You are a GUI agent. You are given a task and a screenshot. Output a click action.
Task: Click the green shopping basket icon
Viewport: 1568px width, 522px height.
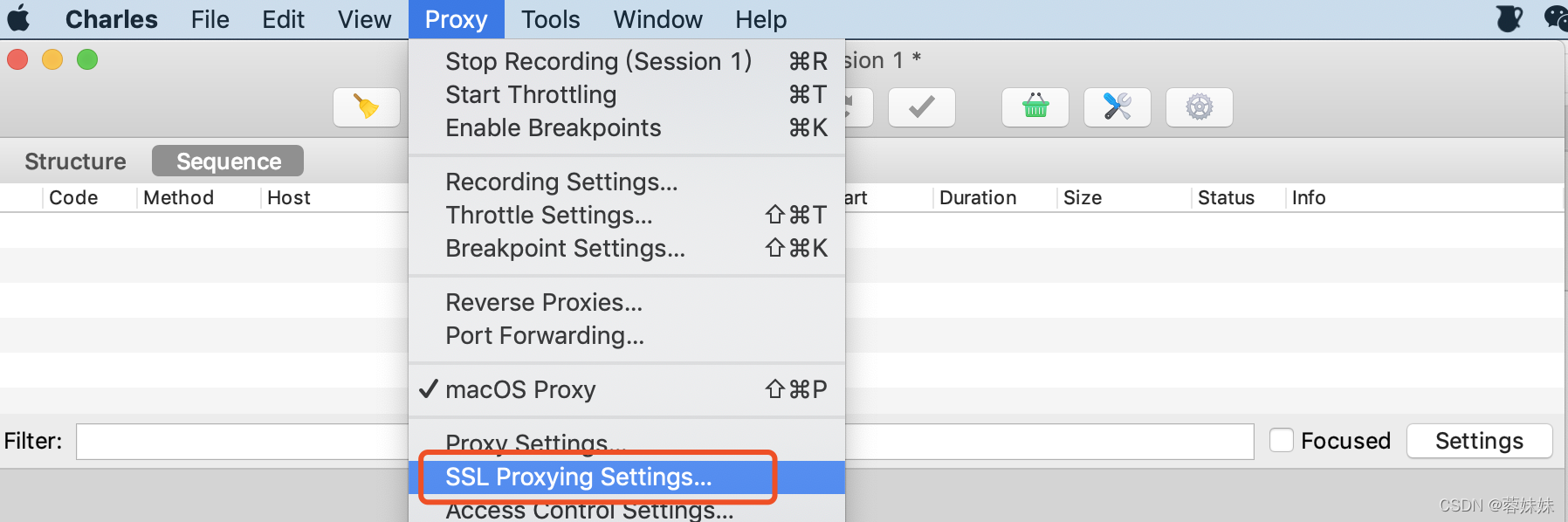click(1035, 107)
